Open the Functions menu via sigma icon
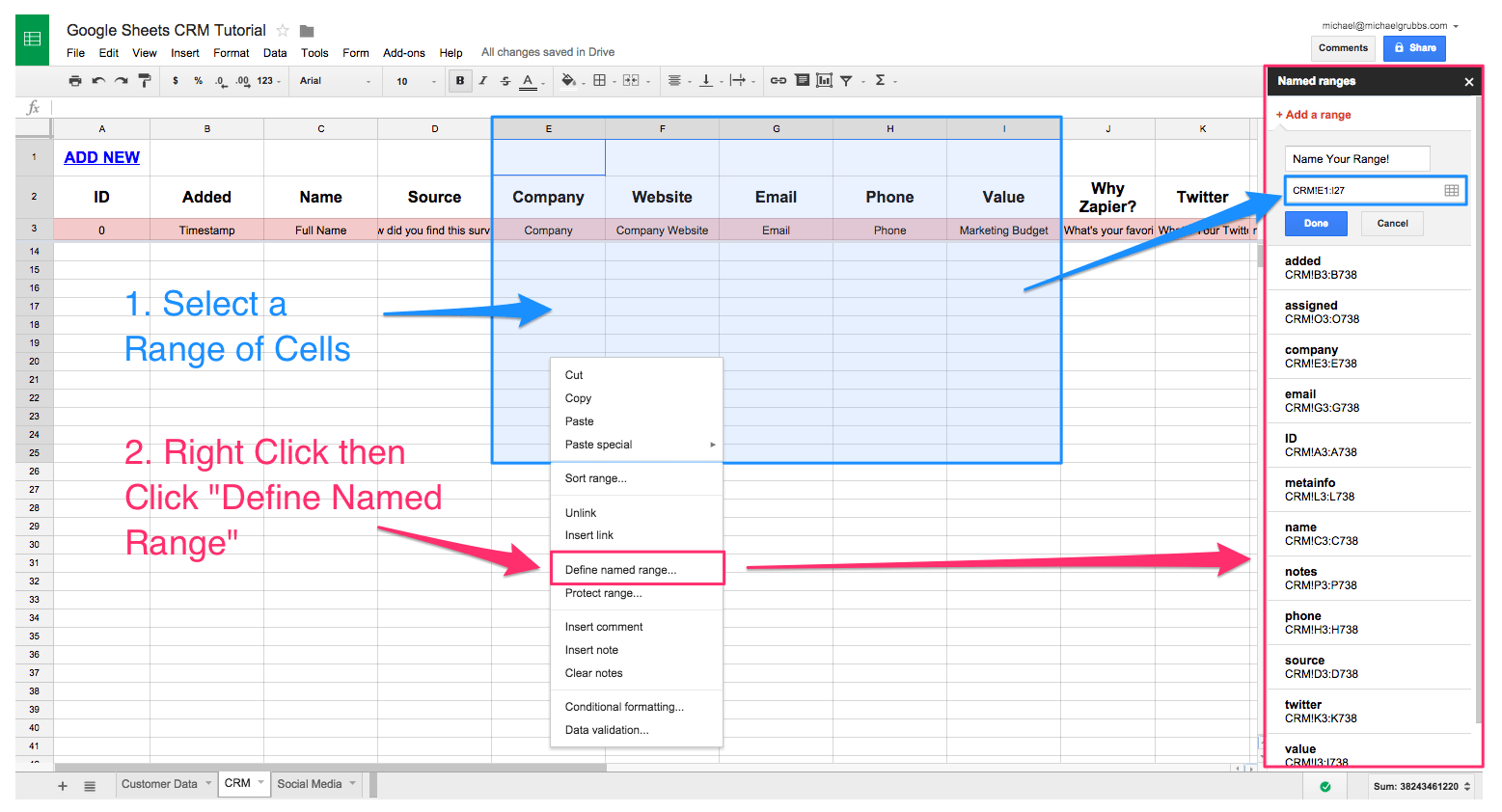This screenshot has width=1502, height=812. pos(881,81)
